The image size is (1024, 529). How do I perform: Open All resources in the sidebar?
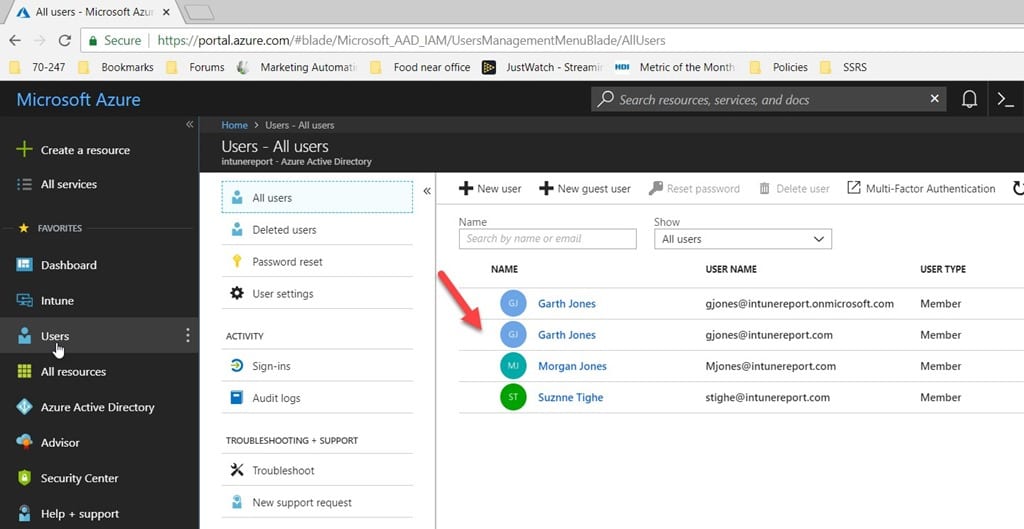point(73,372)
